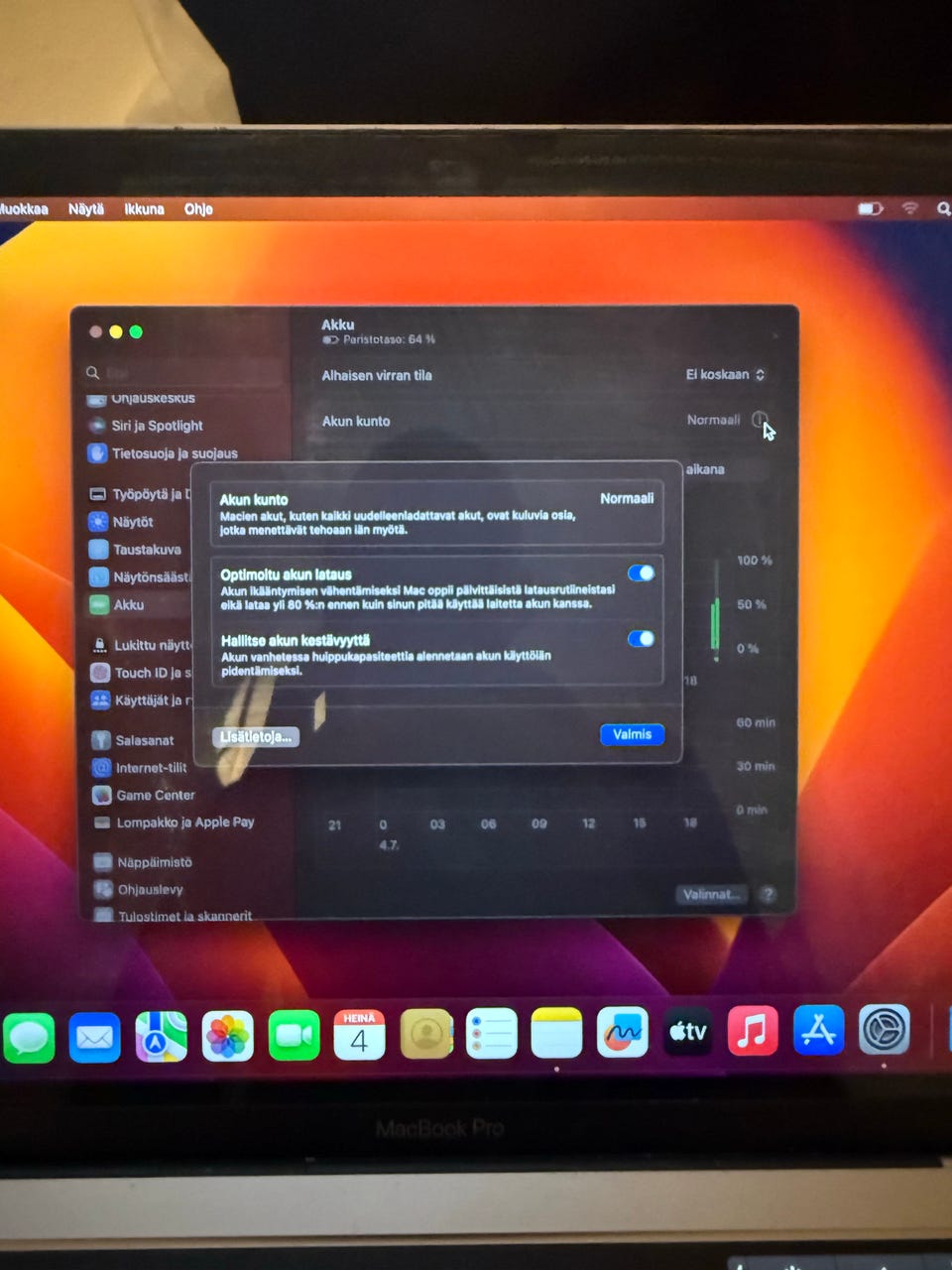Open Mail from the Dock
The width and height of the screenshot is (952, 1270).
tap(94, 1037)
